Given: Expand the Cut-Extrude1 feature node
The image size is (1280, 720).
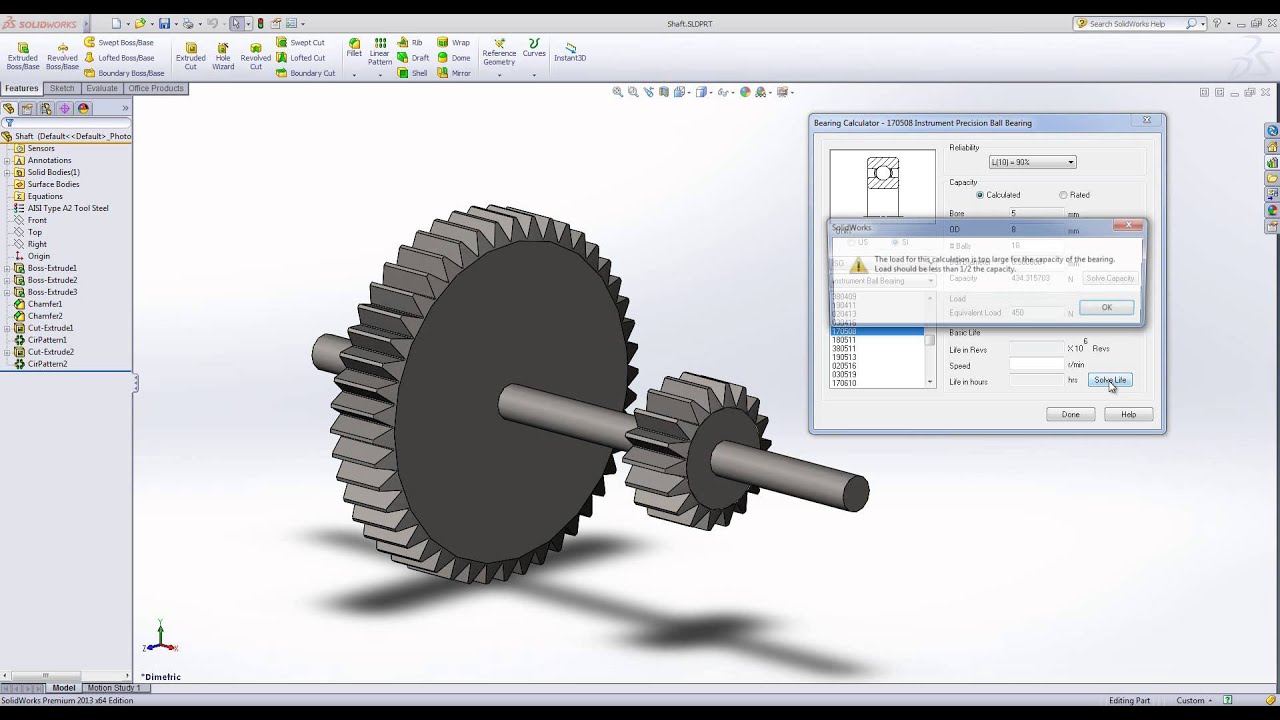Looking at the screenshot, I should tap(7, 328).
